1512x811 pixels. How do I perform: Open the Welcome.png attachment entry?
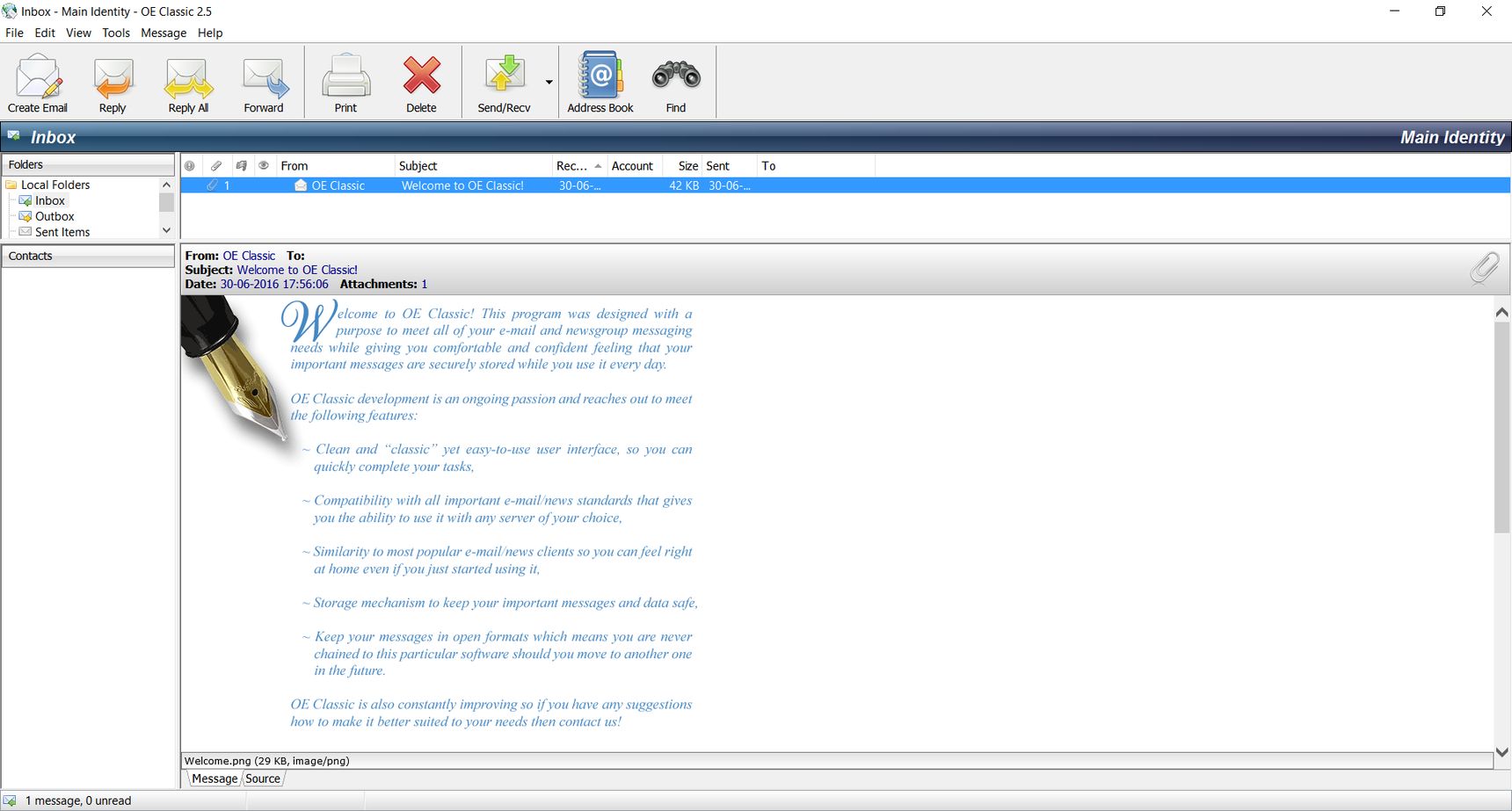pyautogui.click(x=266, y=761)
